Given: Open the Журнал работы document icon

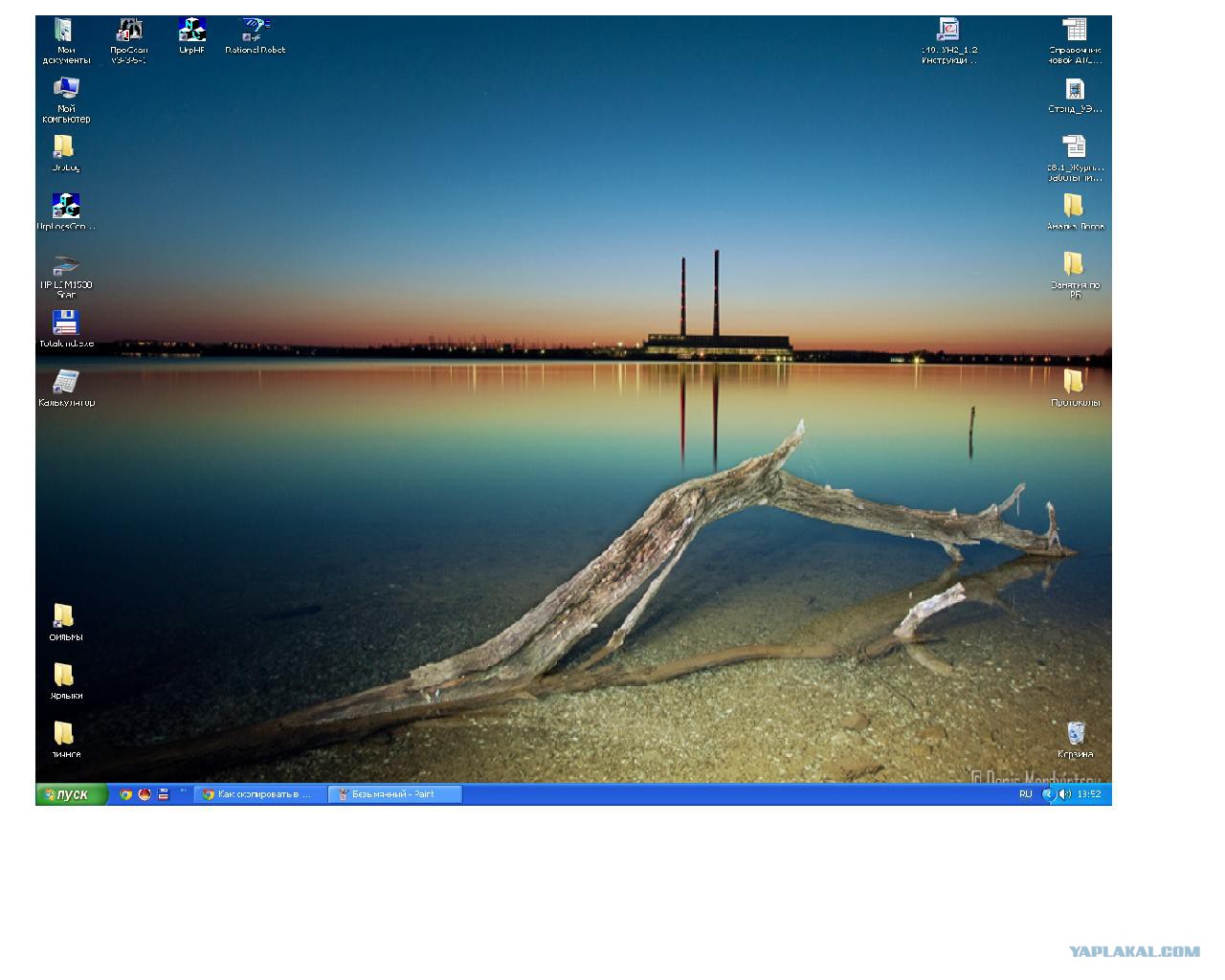Looking at the screenshot, I should point(1075,158).
